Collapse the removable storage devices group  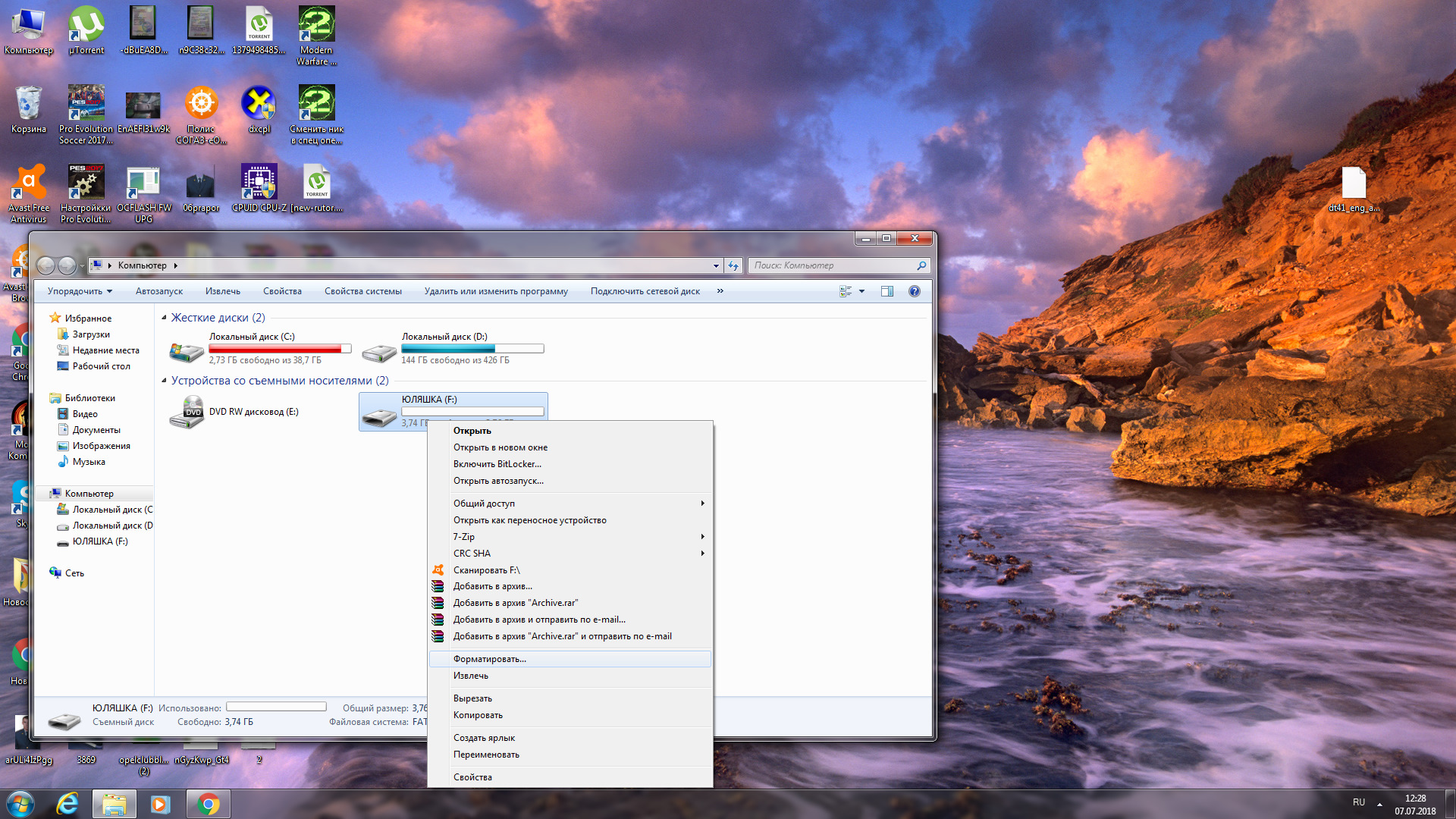coord(164,381)
